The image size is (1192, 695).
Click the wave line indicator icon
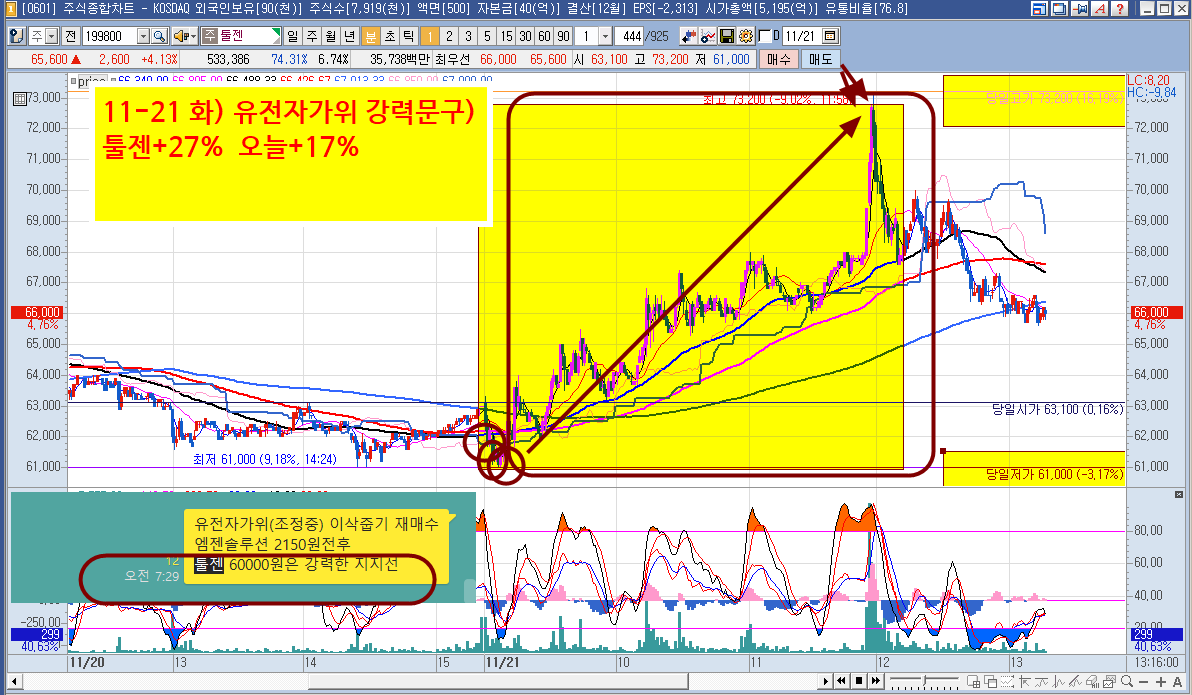[1041, 681]
